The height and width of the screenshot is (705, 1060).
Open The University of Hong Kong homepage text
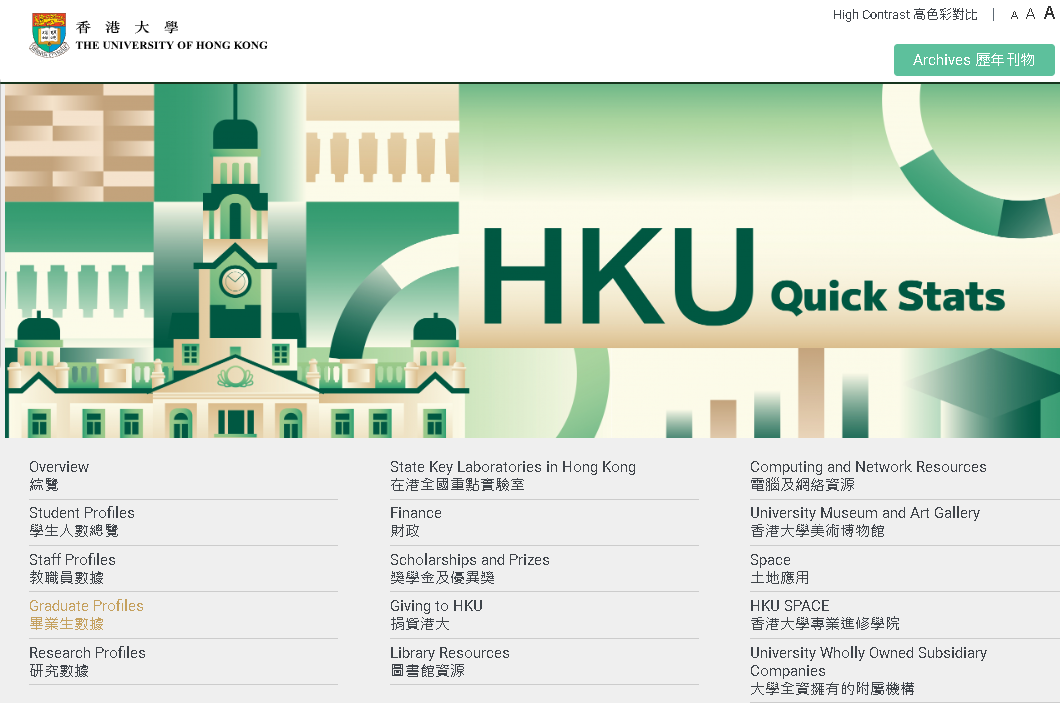pyautogui.click(x=172, y=45)
